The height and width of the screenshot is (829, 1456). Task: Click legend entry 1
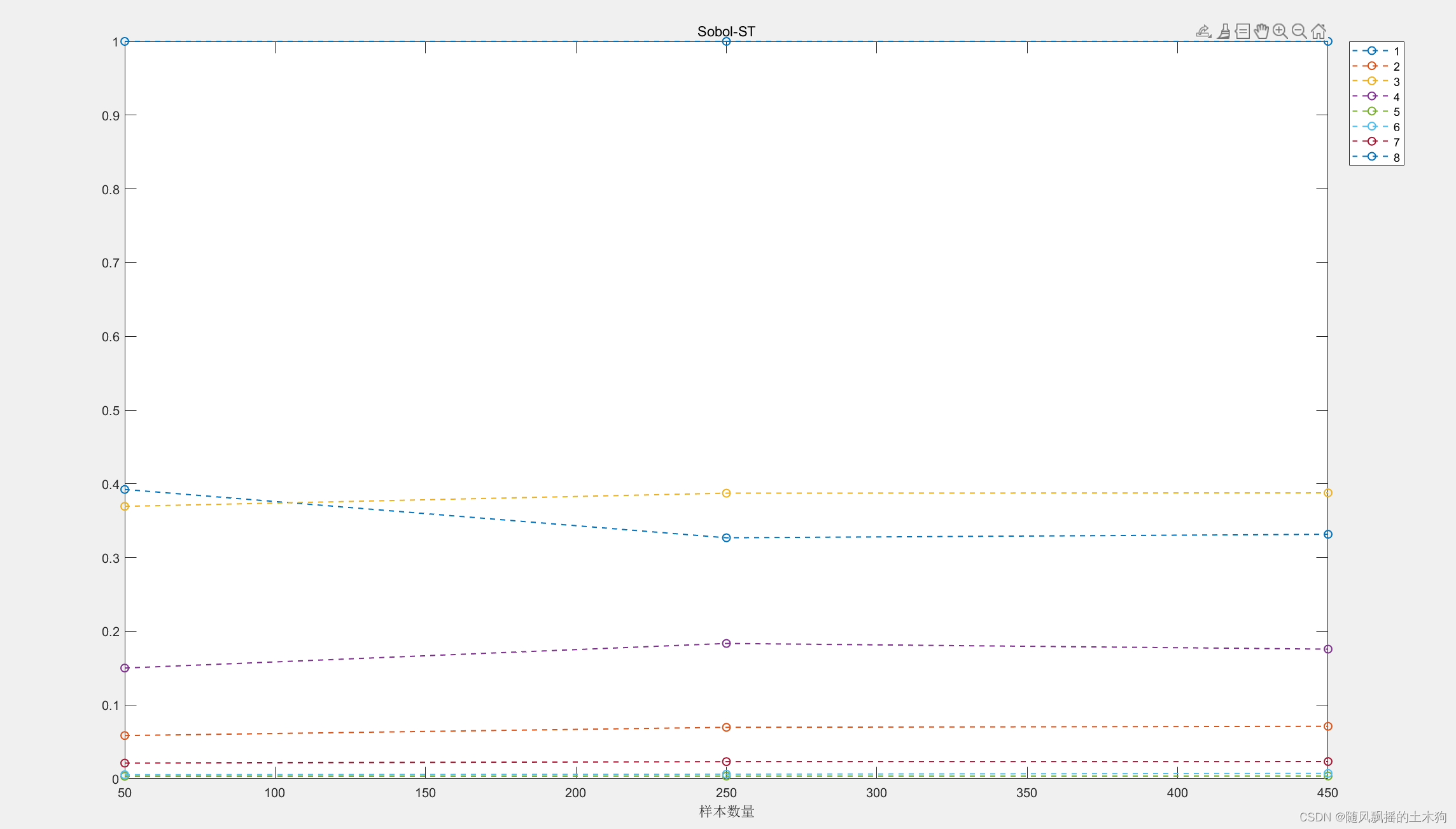(1376, 51)
